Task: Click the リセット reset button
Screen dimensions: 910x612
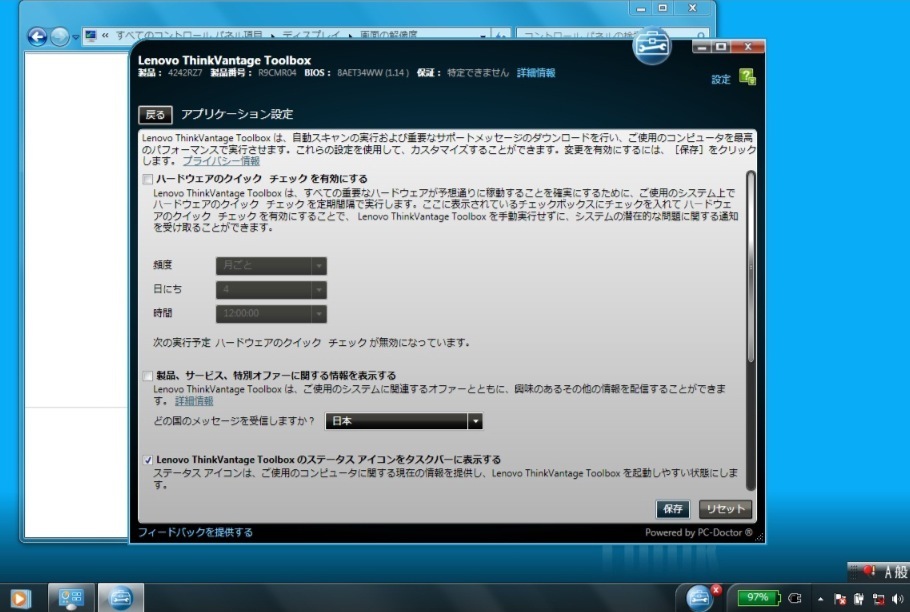Action: click(x=725, y=509)
